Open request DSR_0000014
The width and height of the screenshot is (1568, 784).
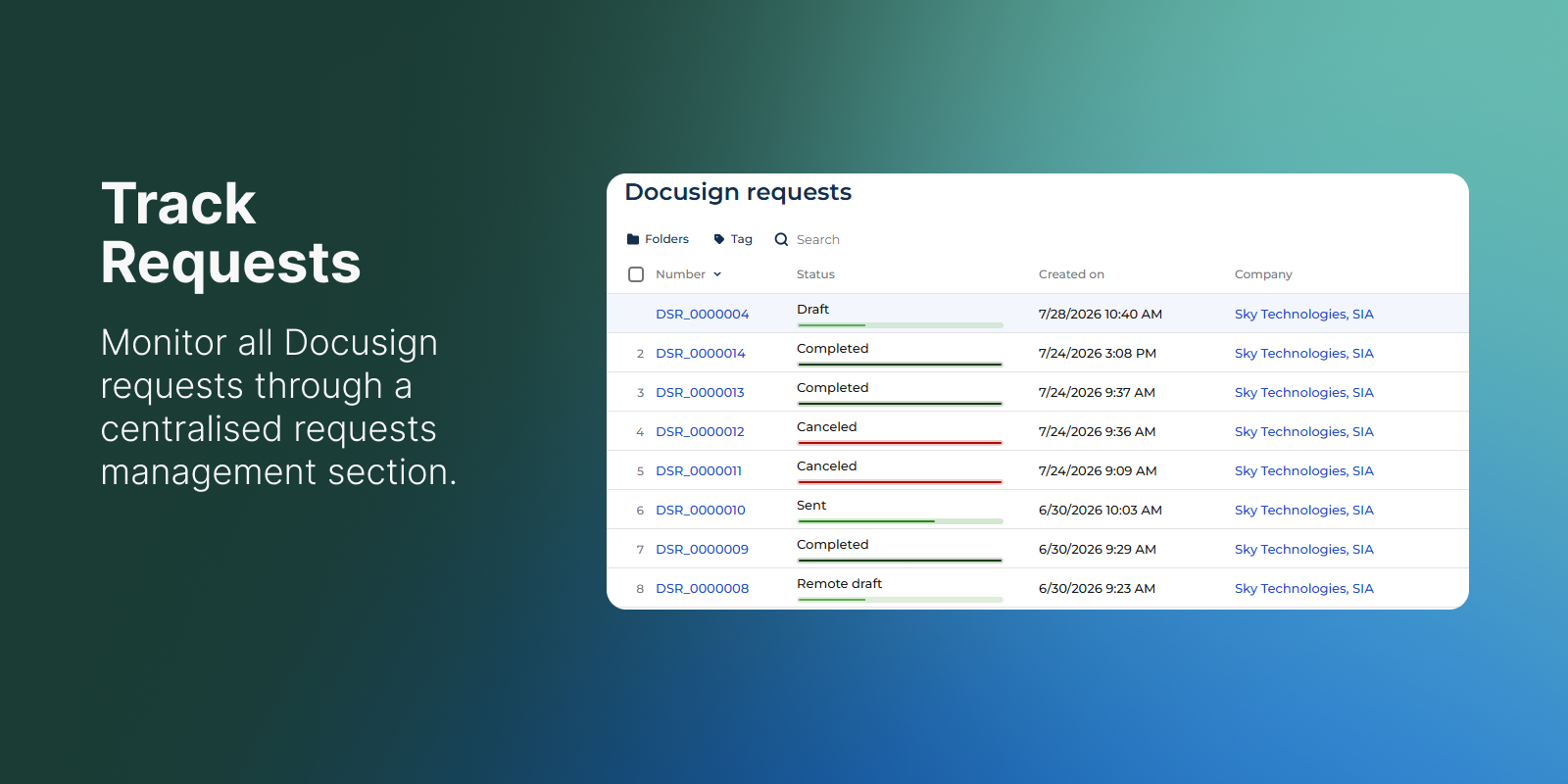[701, 354]
